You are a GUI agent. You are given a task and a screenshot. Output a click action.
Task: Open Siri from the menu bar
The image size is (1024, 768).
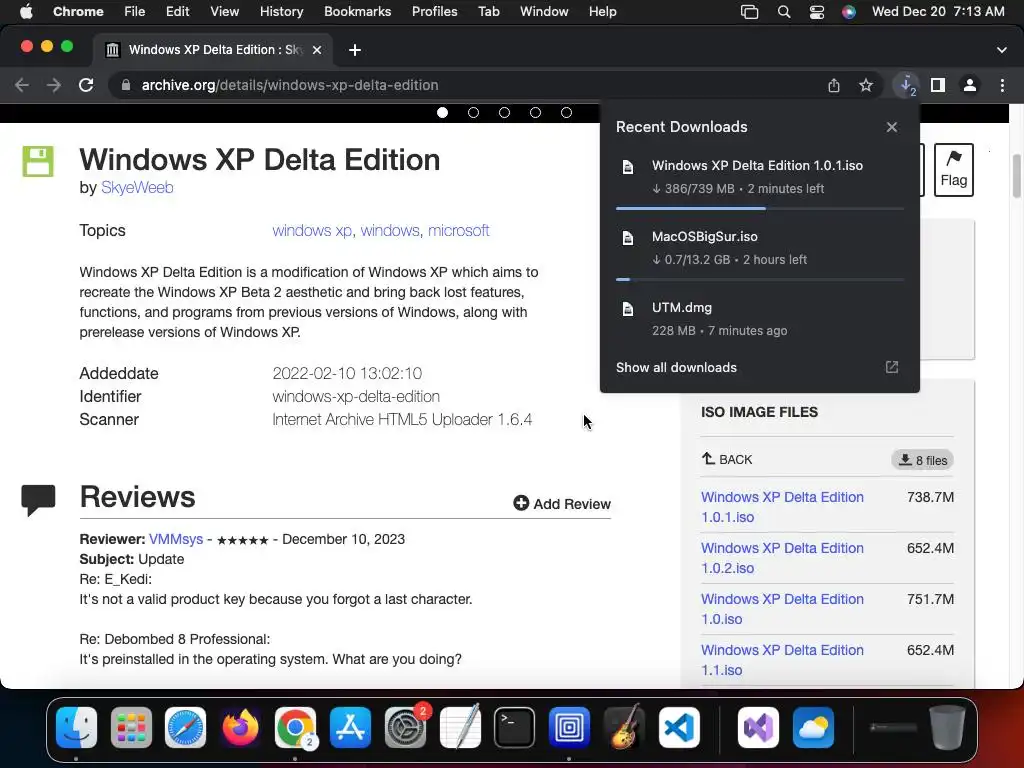848,11
